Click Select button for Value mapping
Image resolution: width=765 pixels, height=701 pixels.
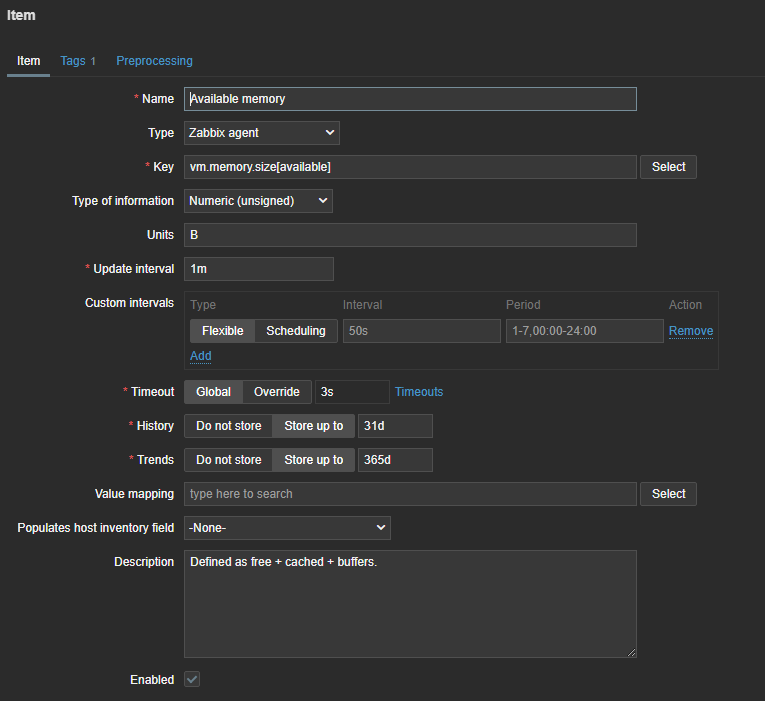pyautogui.click(x=668, y=493)
